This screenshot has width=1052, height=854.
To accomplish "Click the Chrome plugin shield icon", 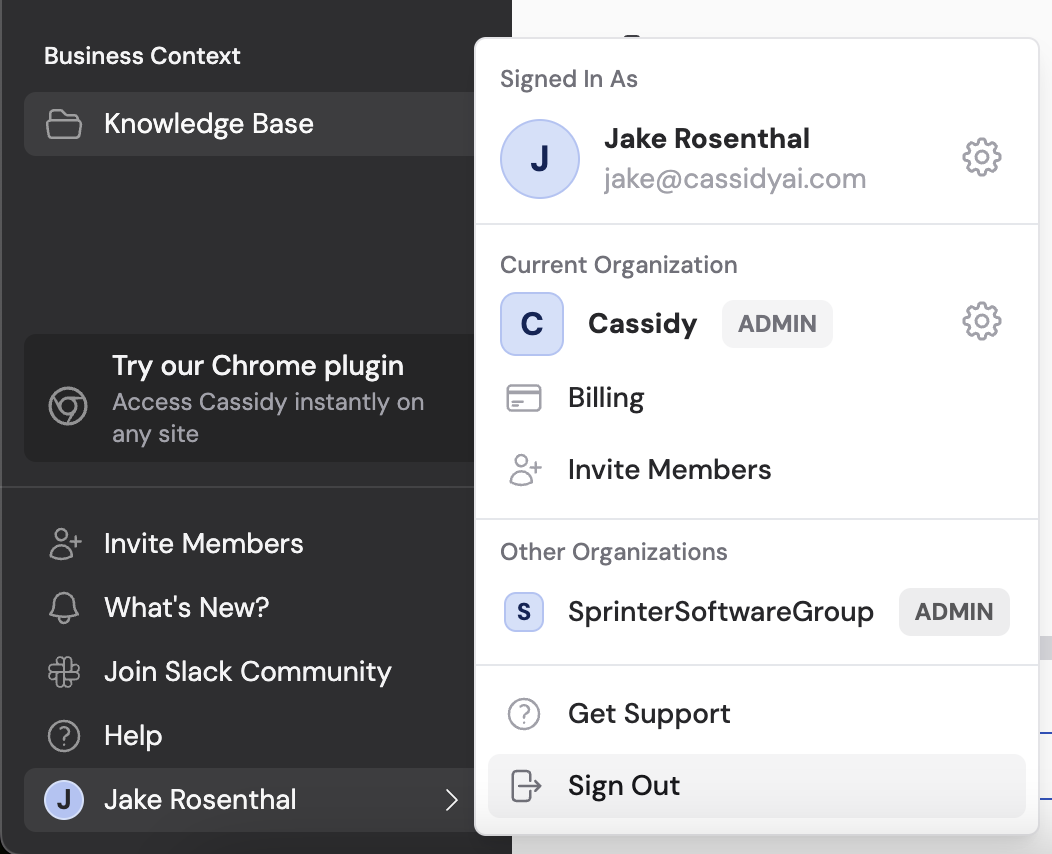I will click(x=67, y=407).
